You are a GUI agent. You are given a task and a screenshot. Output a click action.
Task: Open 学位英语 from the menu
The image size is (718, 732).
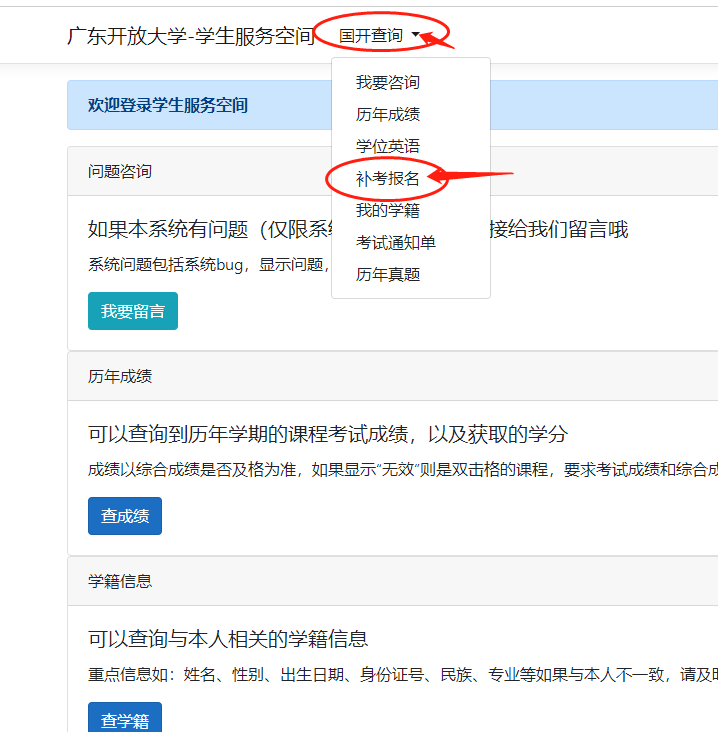click(x=387, y=147)
